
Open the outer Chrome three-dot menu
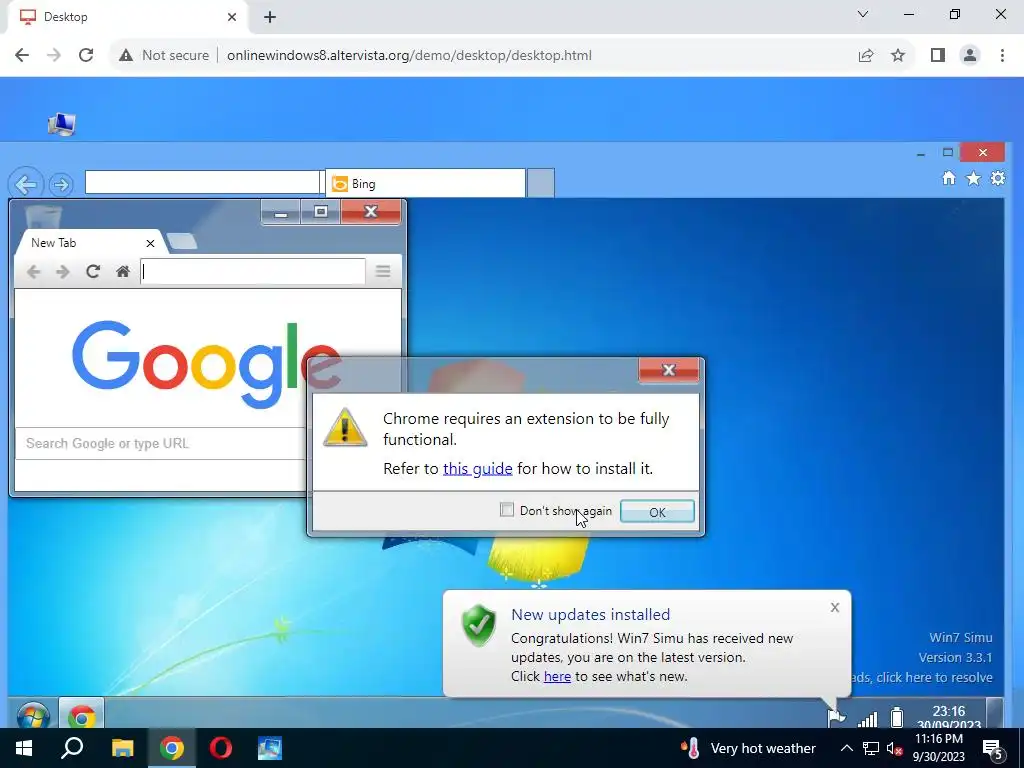pos(1002,56)
